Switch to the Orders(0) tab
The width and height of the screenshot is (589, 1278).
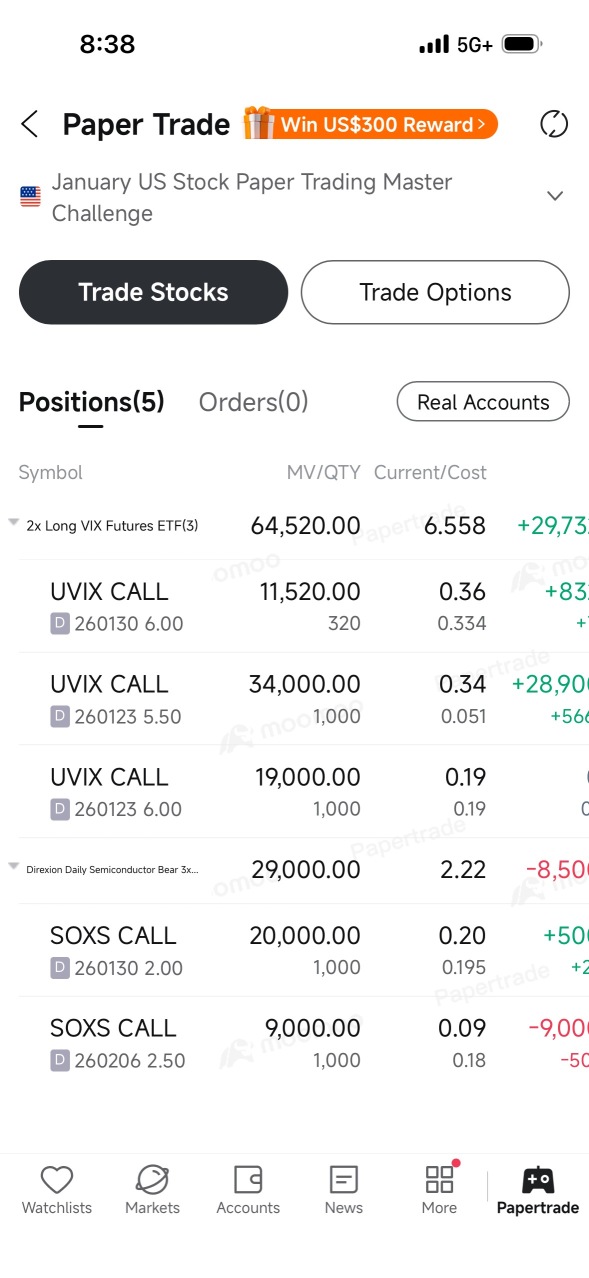pyautogui.click(x=254, y=402)
